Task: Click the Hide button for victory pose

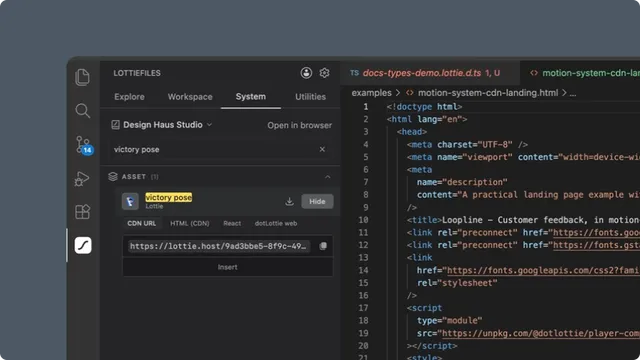Action: [317, 201]
